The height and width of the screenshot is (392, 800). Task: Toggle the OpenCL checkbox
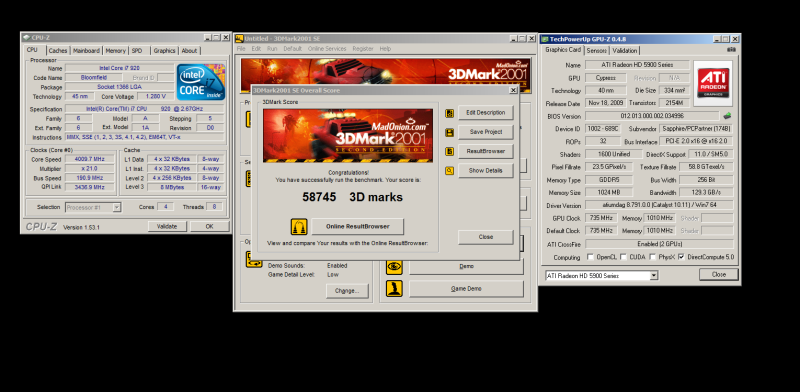point(590,257)
